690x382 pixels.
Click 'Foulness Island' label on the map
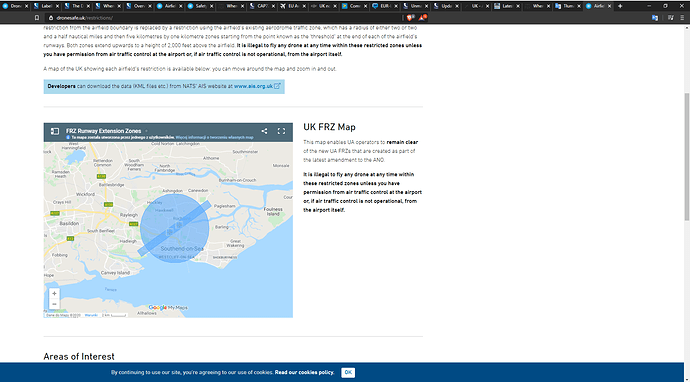(273, 211)
